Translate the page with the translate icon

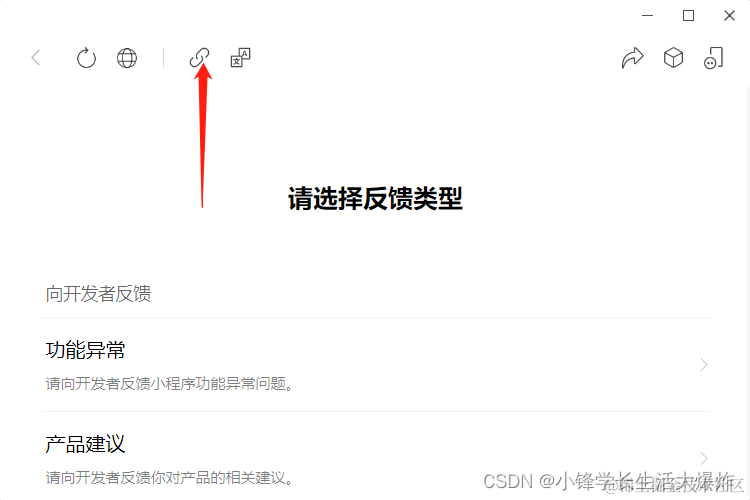pyautogui.click(x=241, y=57)
